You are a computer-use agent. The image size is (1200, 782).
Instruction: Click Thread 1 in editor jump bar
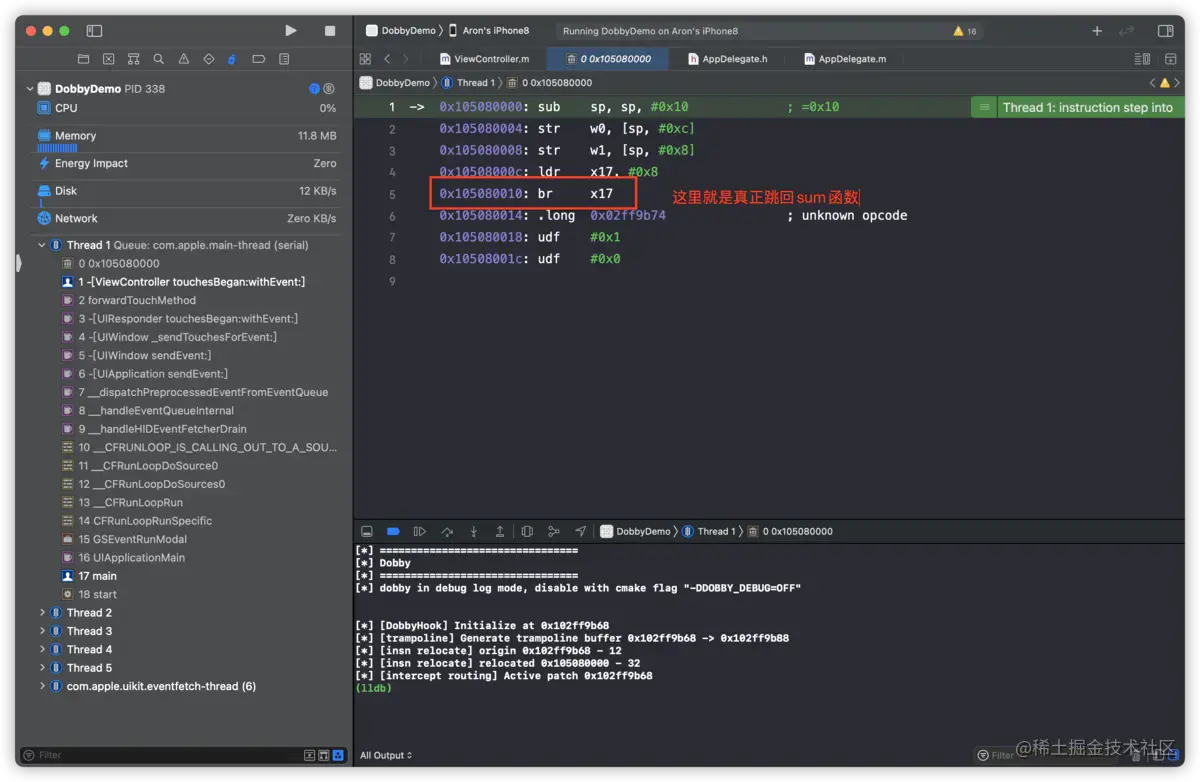[x=466, y=83]
